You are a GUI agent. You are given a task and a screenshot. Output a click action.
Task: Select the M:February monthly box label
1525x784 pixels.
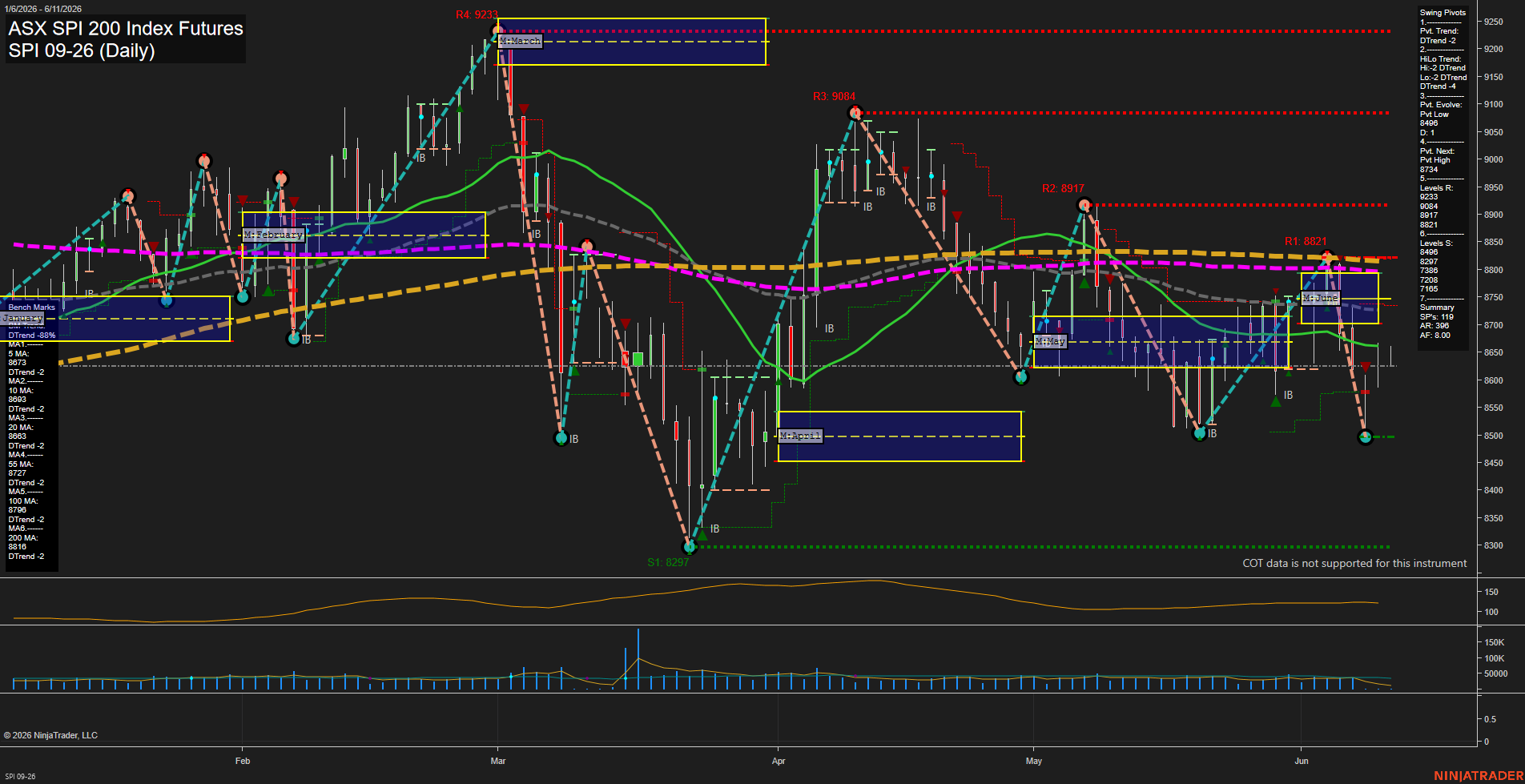(x=273, y=235)
